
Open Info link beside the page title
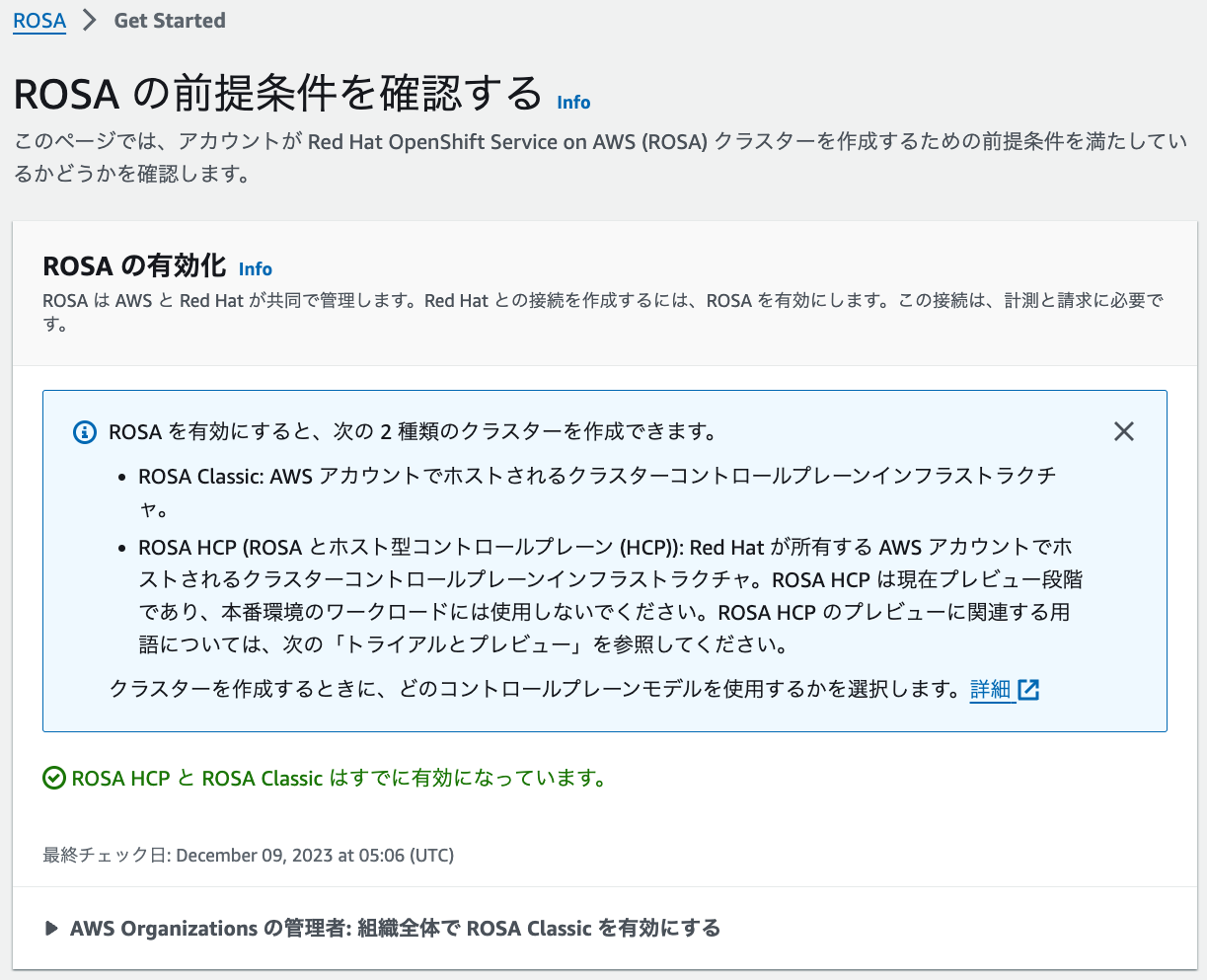(x=573, y=103)
